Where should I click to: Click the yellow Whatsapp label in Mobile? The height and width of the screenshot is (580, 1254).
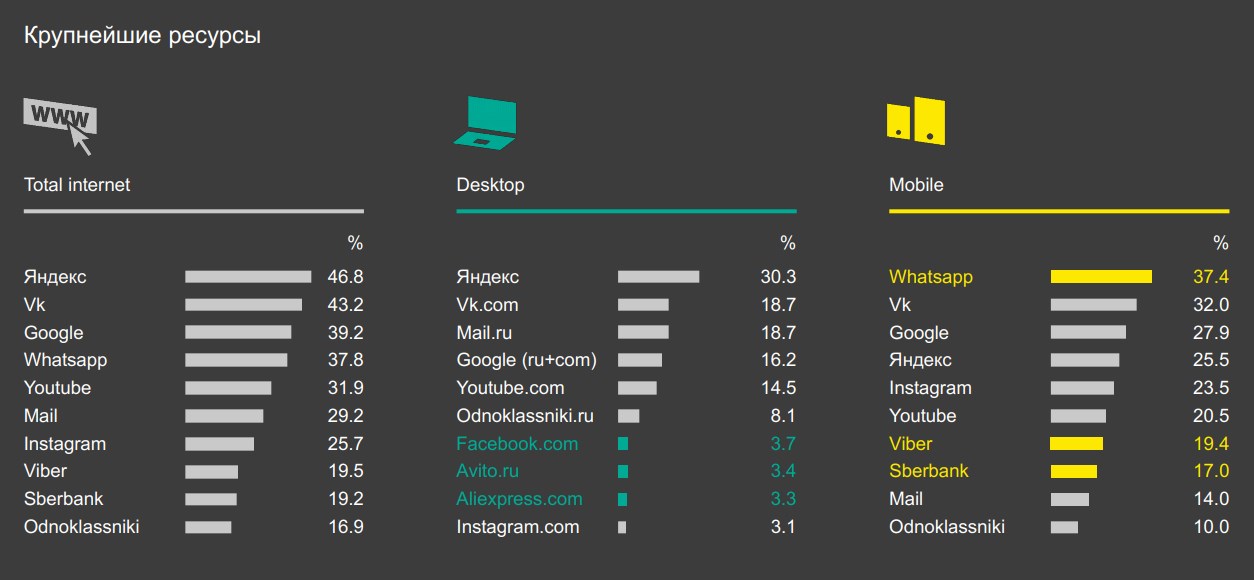(930, 277)
